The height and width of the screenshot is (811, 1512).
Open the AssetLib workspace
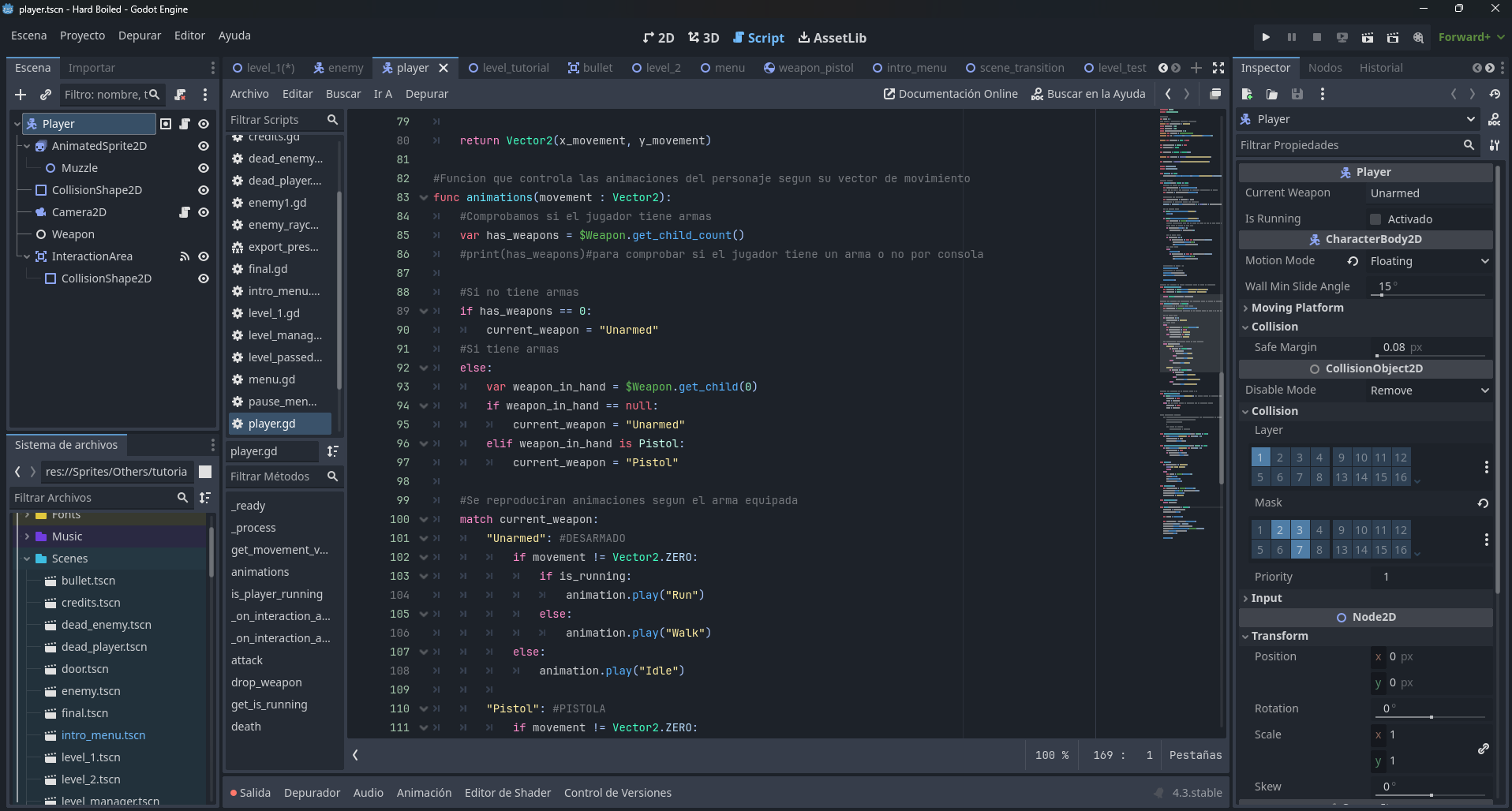832,37
